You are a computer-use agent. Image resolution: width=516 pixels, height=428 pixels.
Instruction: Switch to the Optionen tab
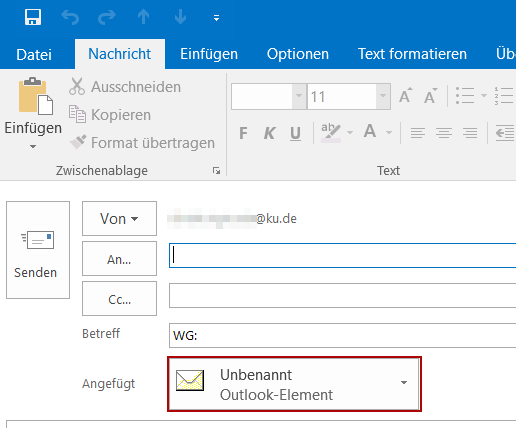[x=298, y=54]
